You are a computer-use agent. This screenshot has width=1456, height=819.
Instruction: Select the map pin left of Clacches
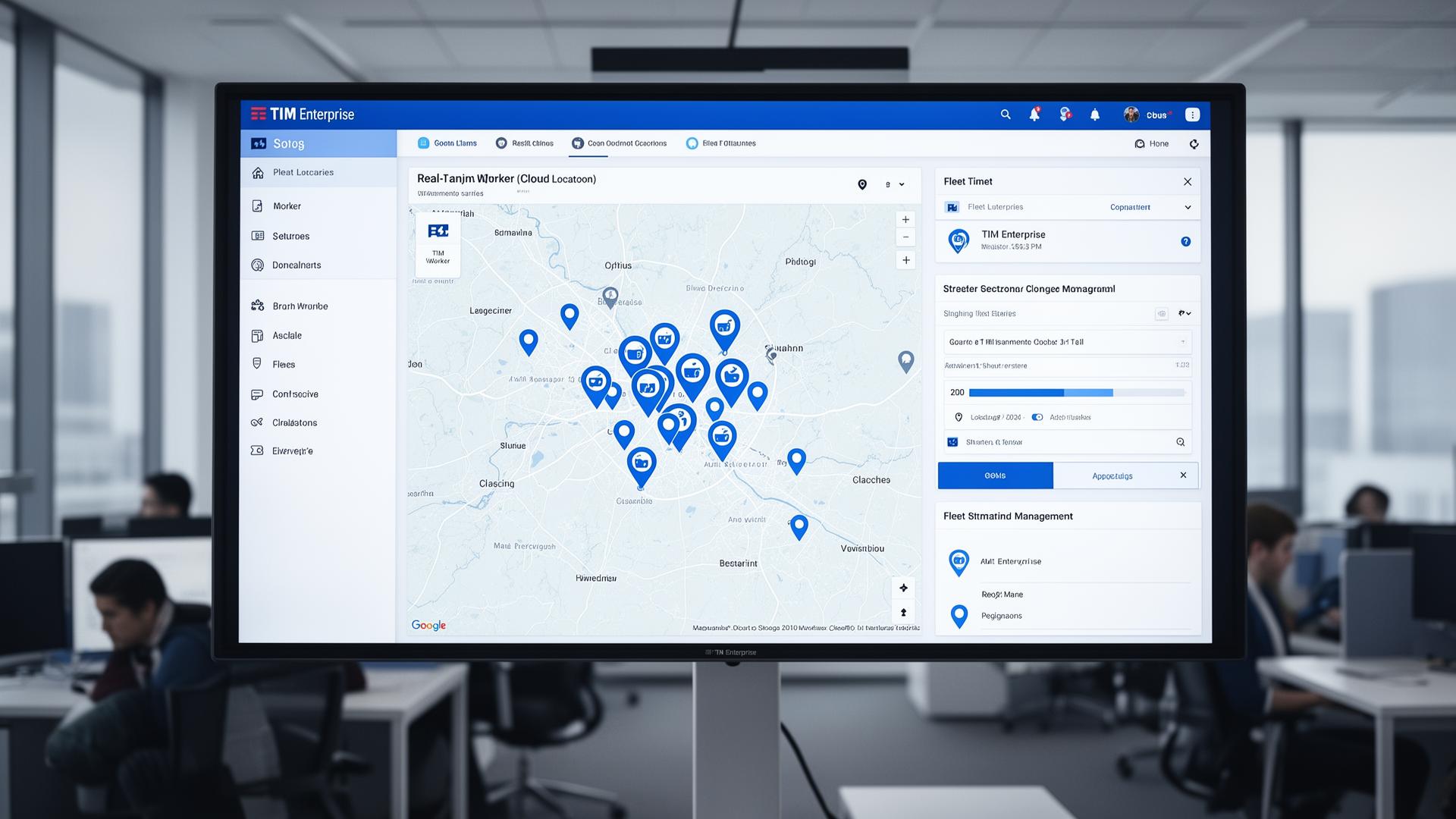pos(796,461)
